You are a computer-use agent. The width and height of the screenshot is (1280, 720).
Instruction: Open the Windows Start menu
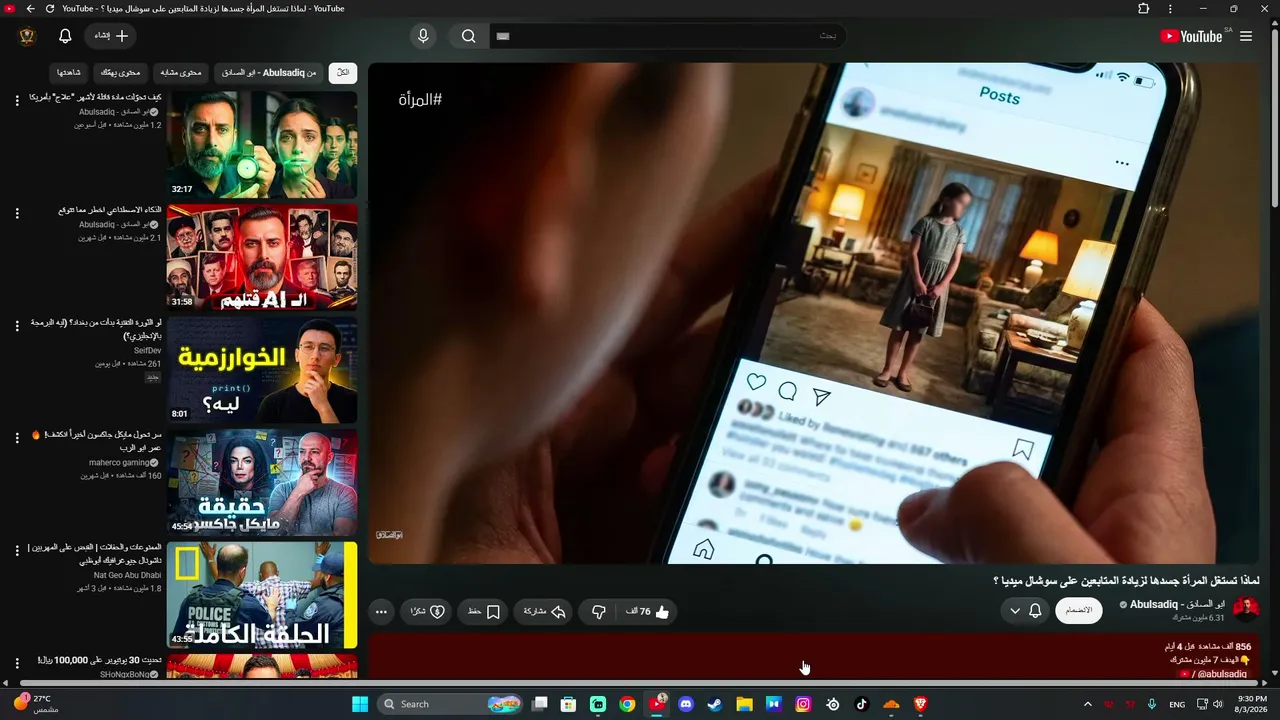pos(360,704)
